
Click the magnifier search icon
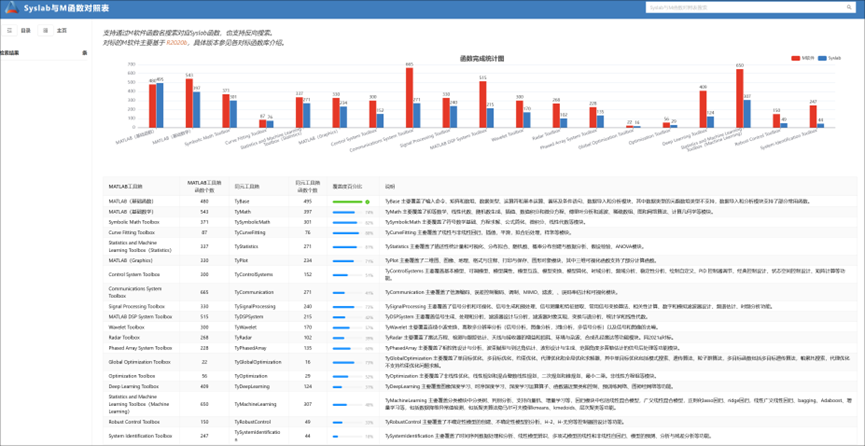(849, 8)
